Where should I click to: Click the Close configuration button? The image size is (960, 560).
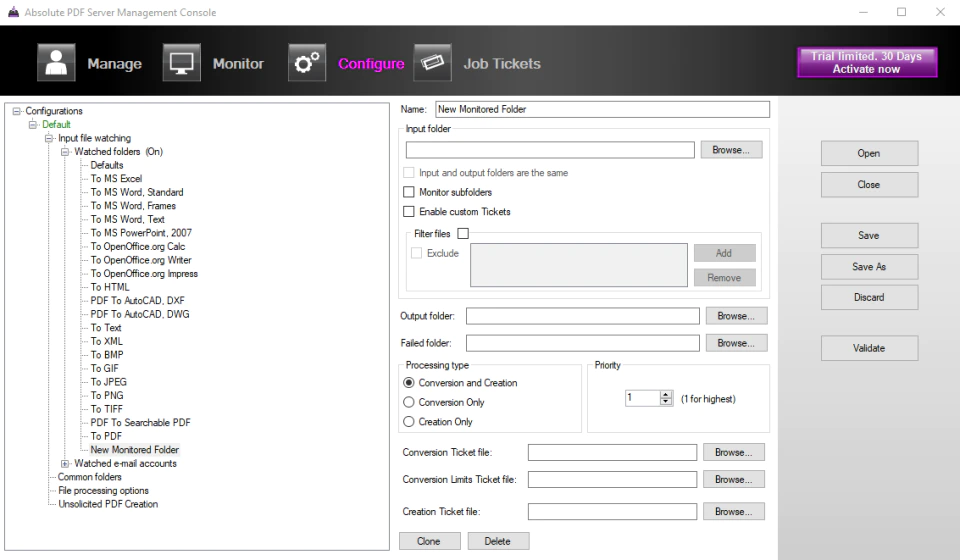click(869, 185)
